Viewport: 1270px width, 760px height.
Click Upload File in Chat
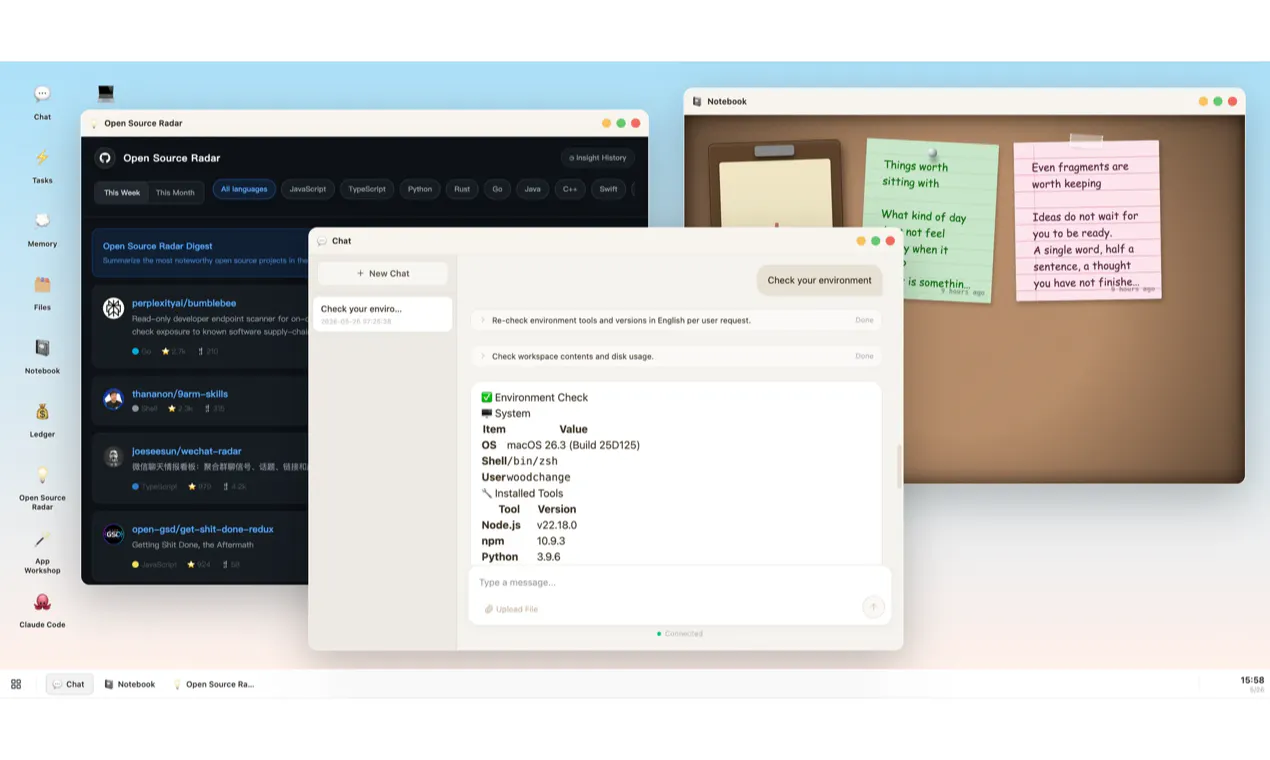click(x=511, y=609)
